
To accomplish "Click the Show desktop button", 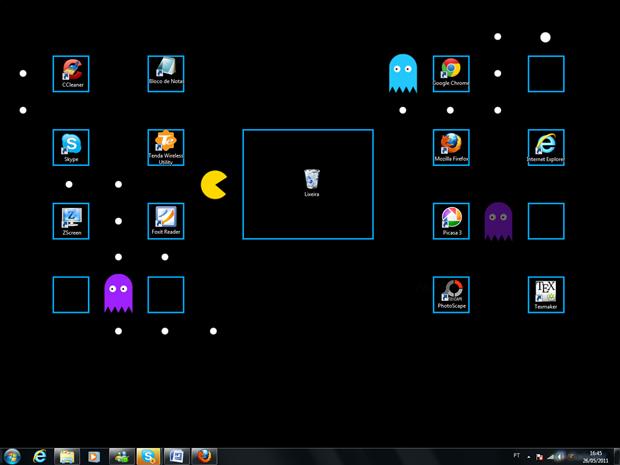I will 616,457.
